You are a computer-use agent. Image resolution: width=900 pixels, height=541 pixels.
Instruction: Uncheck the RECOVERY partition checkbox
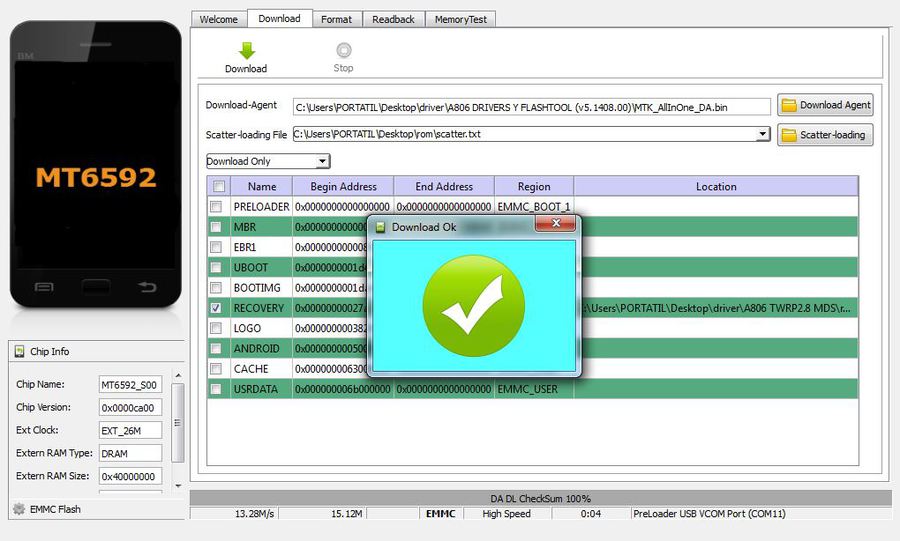point(216,308)
